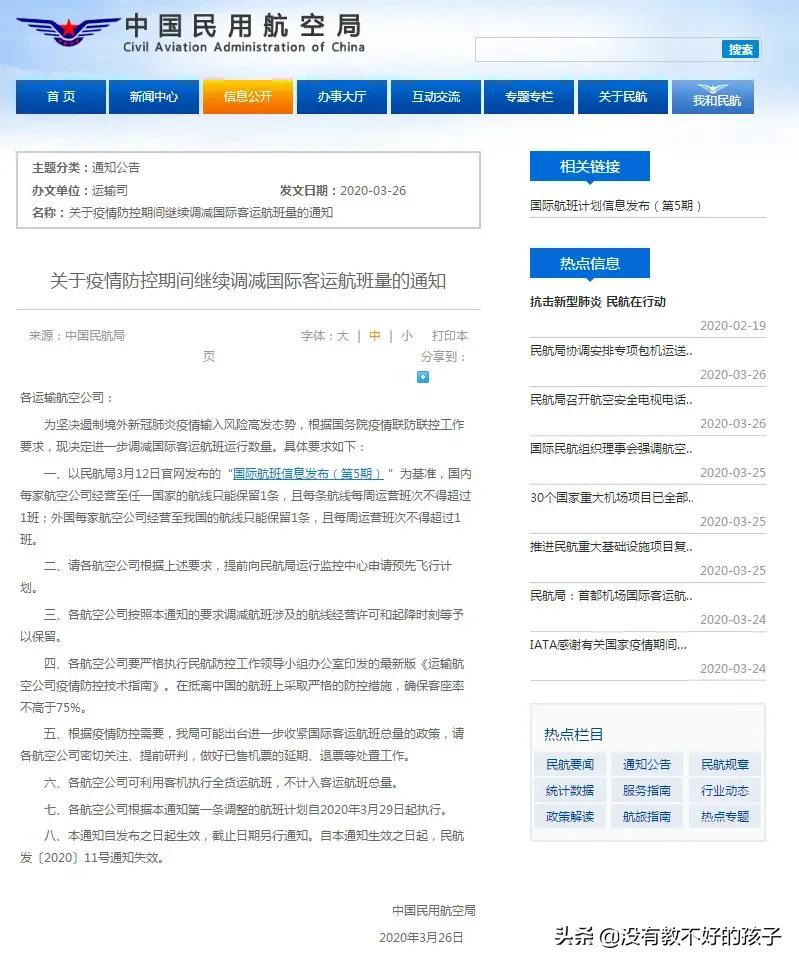Click the 打印本页 print link

tap(450, 336)
